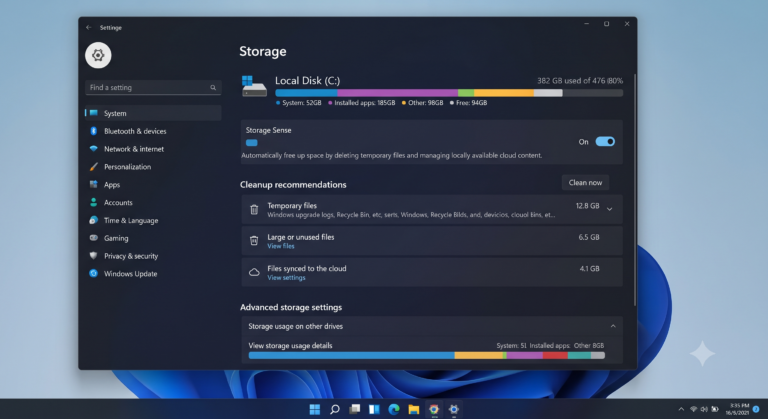
Task: Show hidden tray icons chevron
Action: coord(681,409)
